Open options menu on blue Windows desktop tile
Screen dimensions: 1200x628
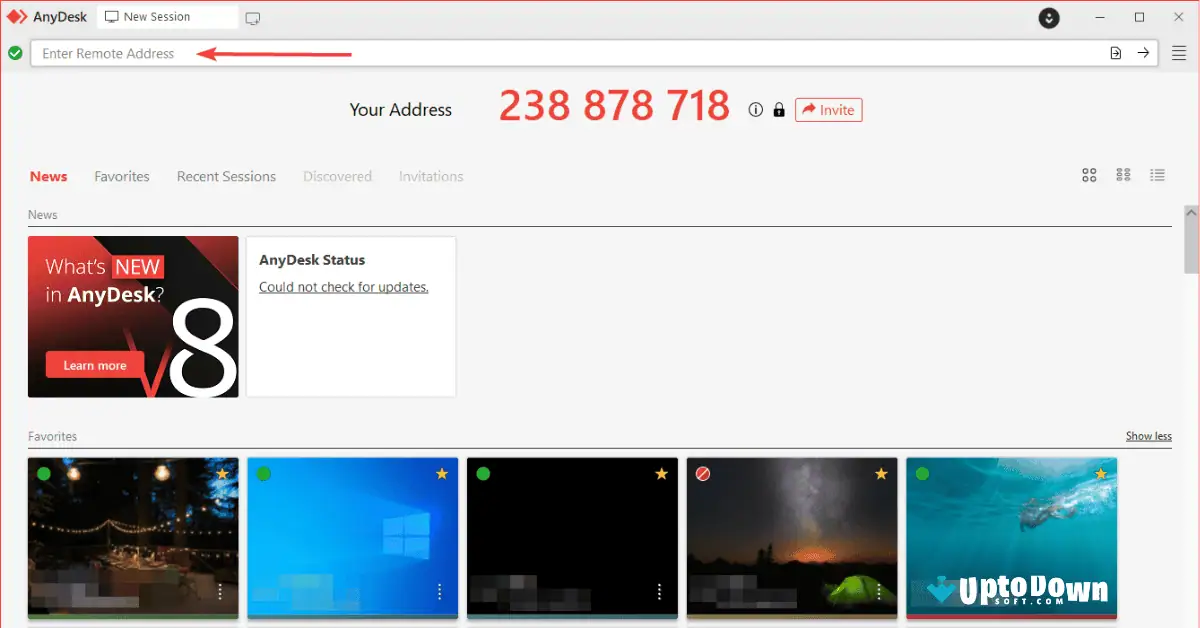439,592
